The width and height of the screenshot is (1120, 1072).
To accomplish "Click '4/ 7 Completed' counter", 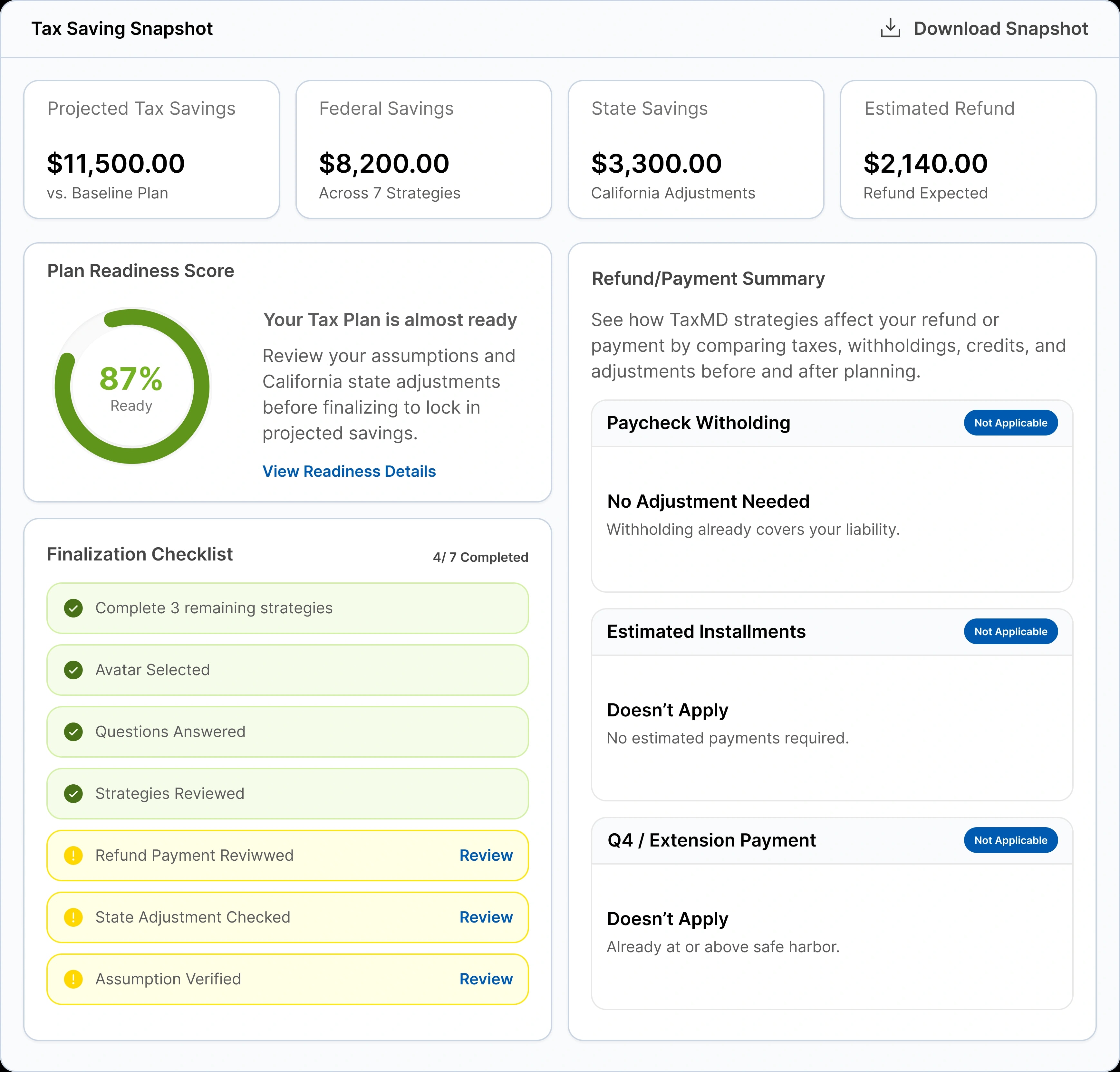I will (480, 557).
